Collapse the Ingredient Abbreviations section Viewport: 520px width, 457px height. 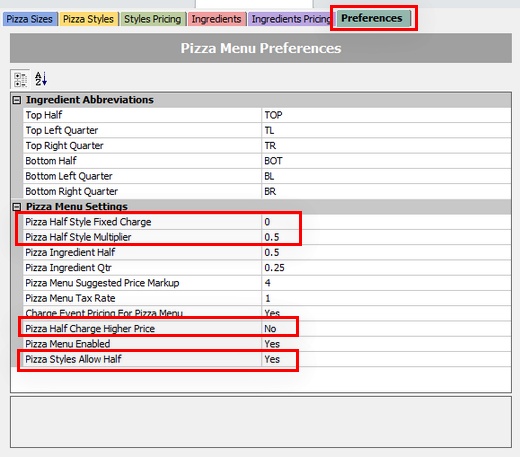click(17, 100)
